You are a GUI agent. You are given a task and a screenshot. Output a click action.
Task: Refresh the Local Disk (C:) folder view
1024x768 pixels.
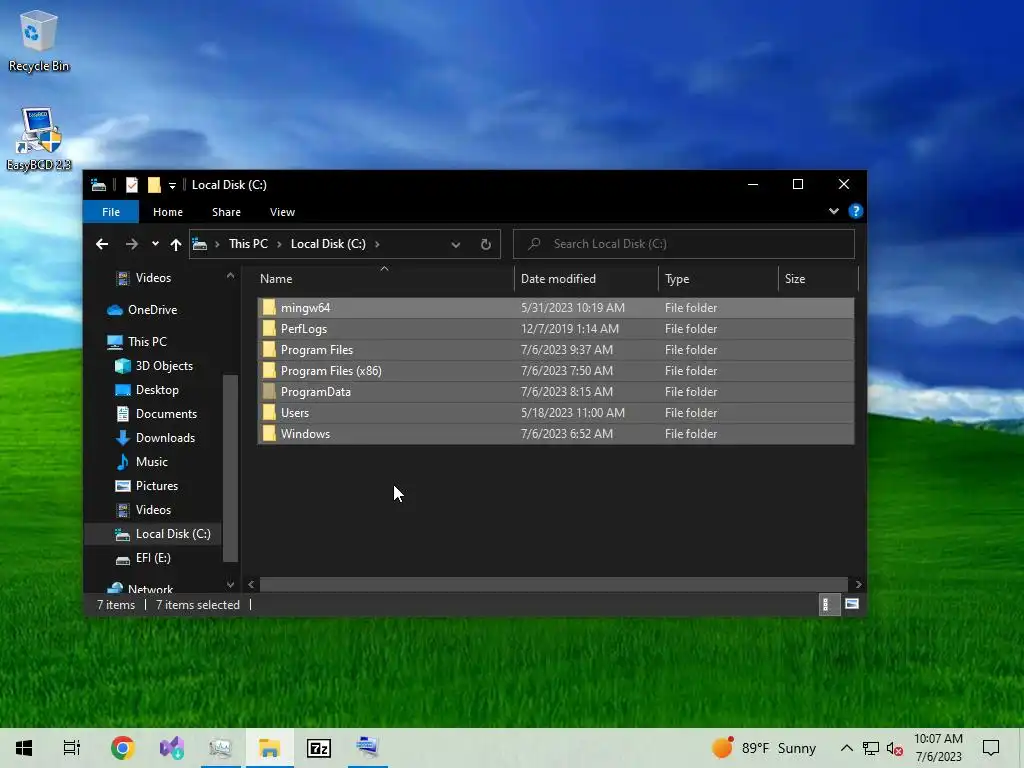pyautogui.click(x=486, y=244)
